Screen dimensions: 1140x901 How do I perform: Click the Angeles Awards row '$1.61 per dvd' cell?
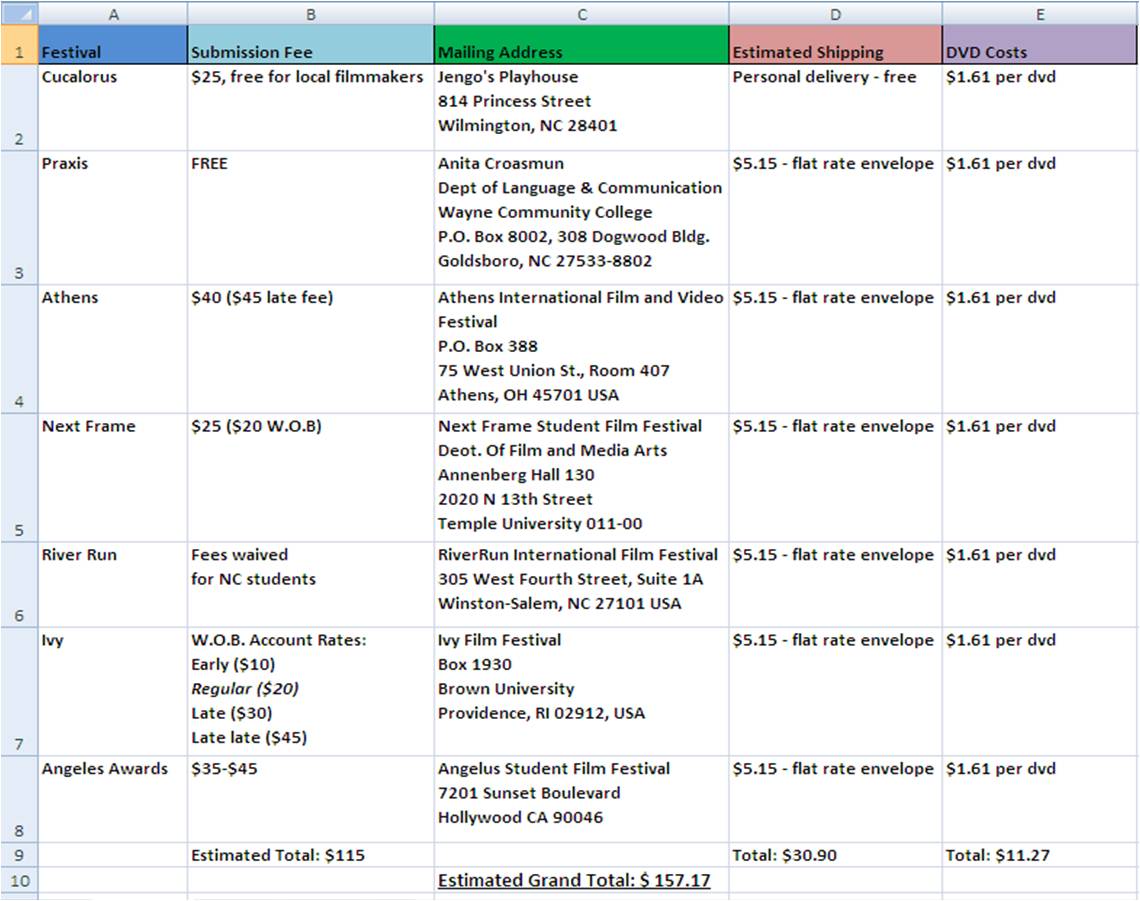(1040, 799)
